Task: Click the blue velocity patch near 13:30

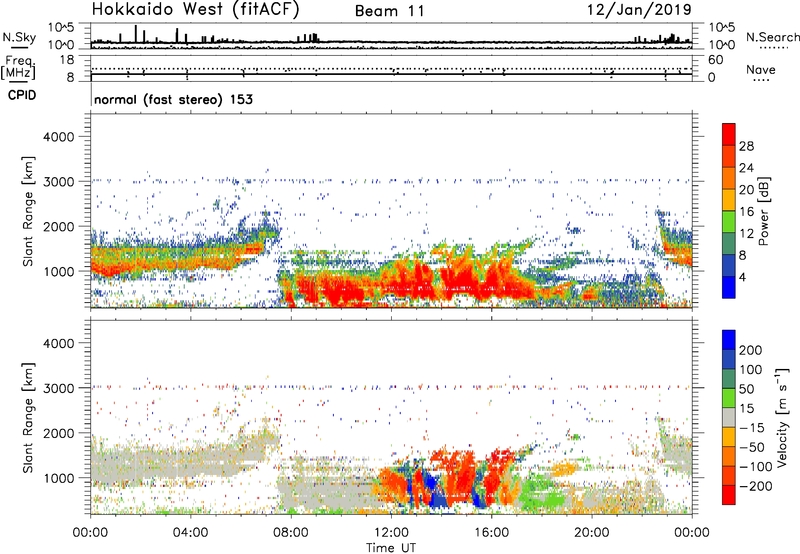Action: pos(433,485)
